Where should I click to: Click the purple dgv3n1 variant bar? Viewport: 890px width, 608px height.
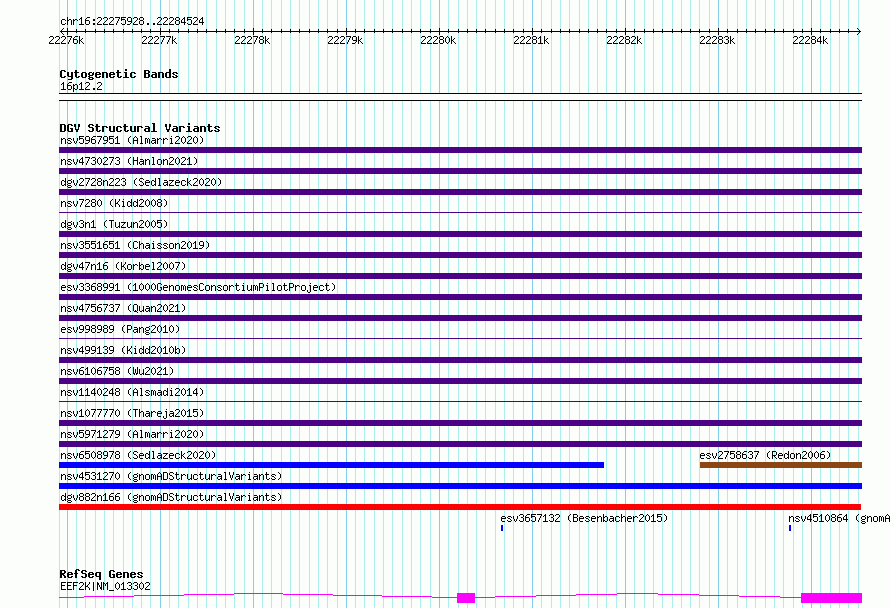(x=460, y=234)
